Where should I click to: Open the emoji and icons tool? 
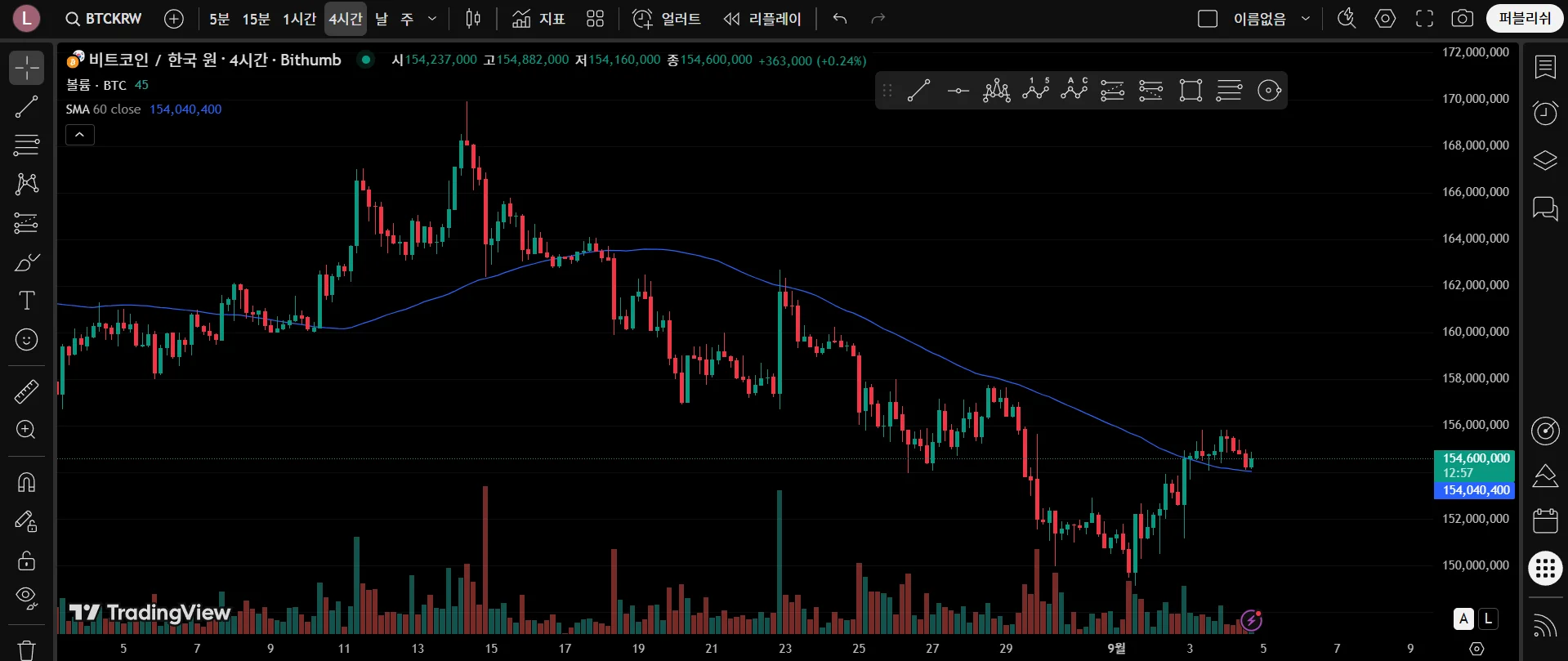pyautogui.click(x=27, y=340)
